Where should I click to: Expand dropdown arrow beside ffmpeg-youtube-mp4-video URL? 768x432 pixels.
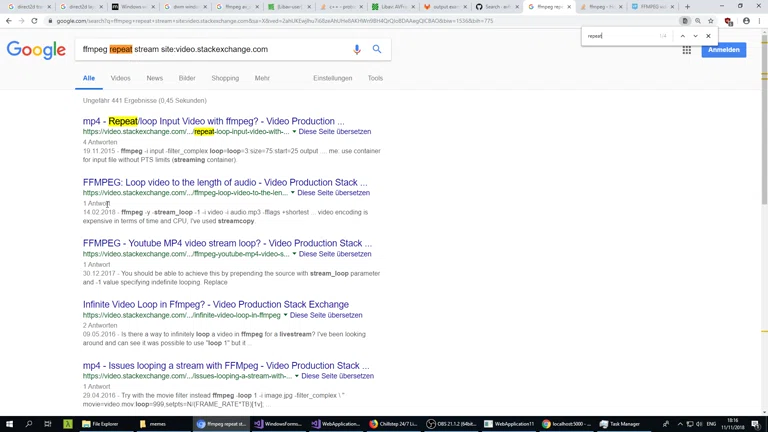coord(294,254)
